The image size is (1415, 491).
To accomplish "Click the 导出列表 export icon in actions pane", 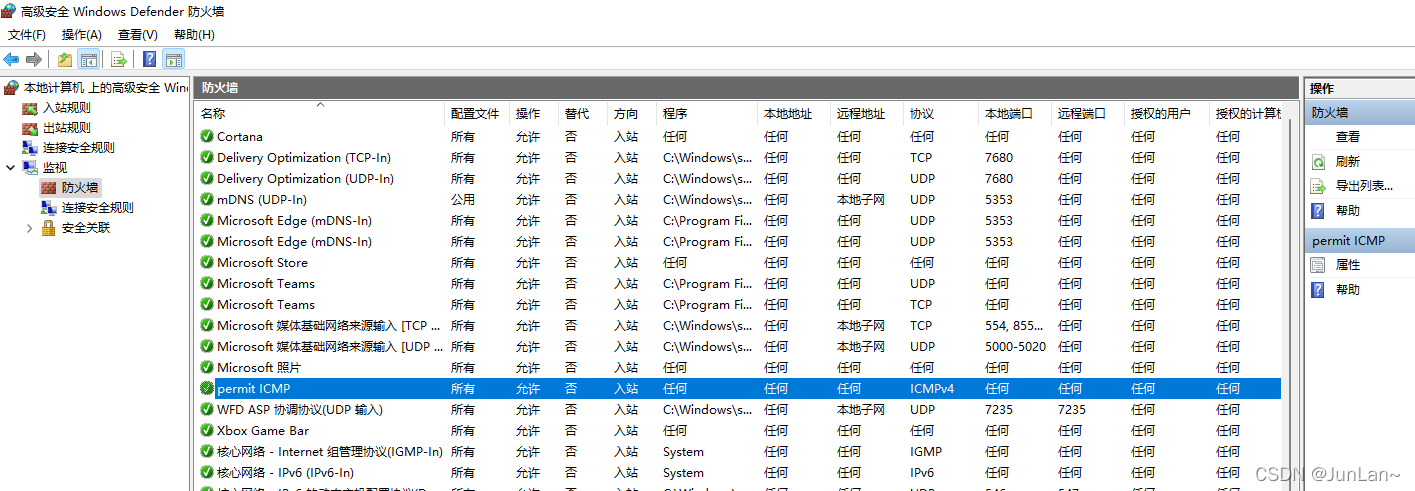I will 1318,186.
